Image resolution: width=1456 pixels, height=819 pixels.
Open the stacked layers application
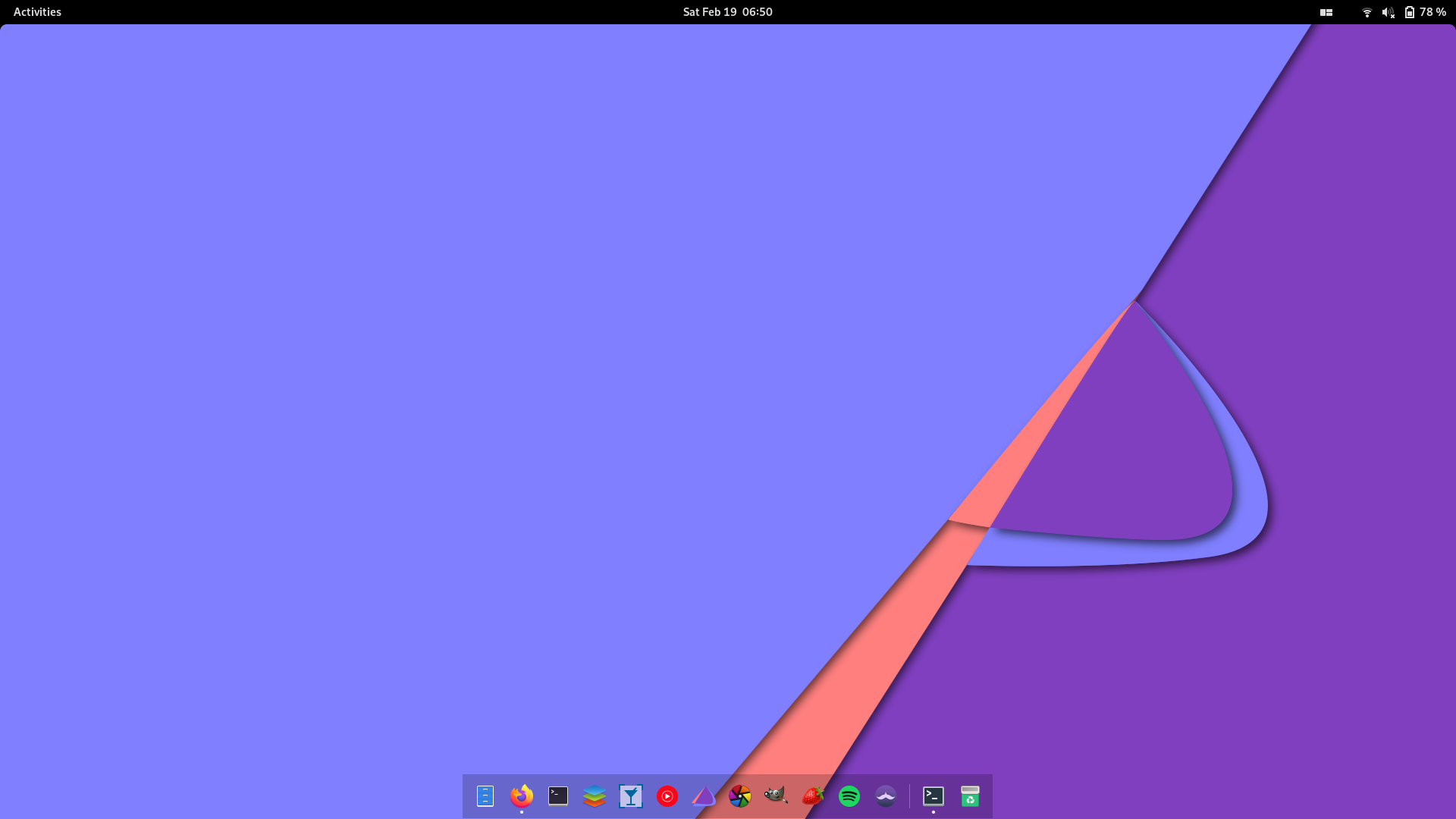595,796
